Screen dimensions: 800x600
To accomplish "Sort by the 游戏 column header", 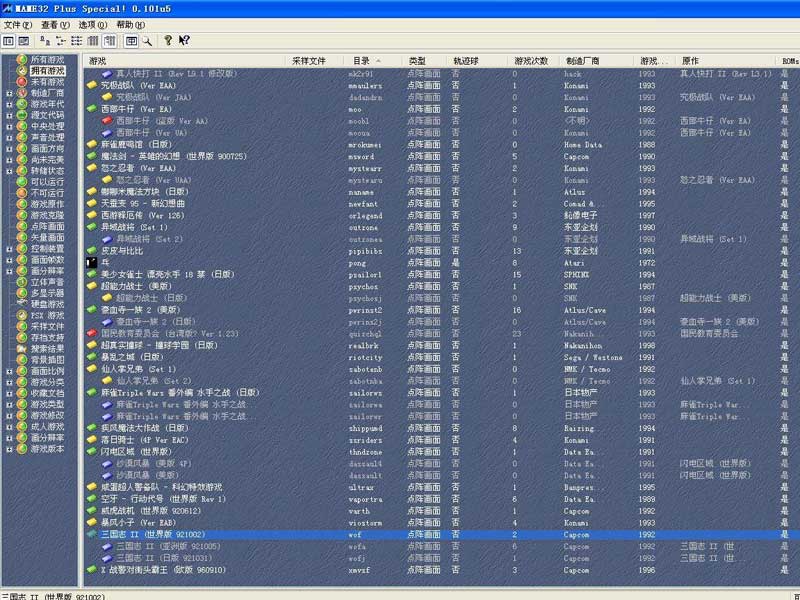I will pos(184,61).
